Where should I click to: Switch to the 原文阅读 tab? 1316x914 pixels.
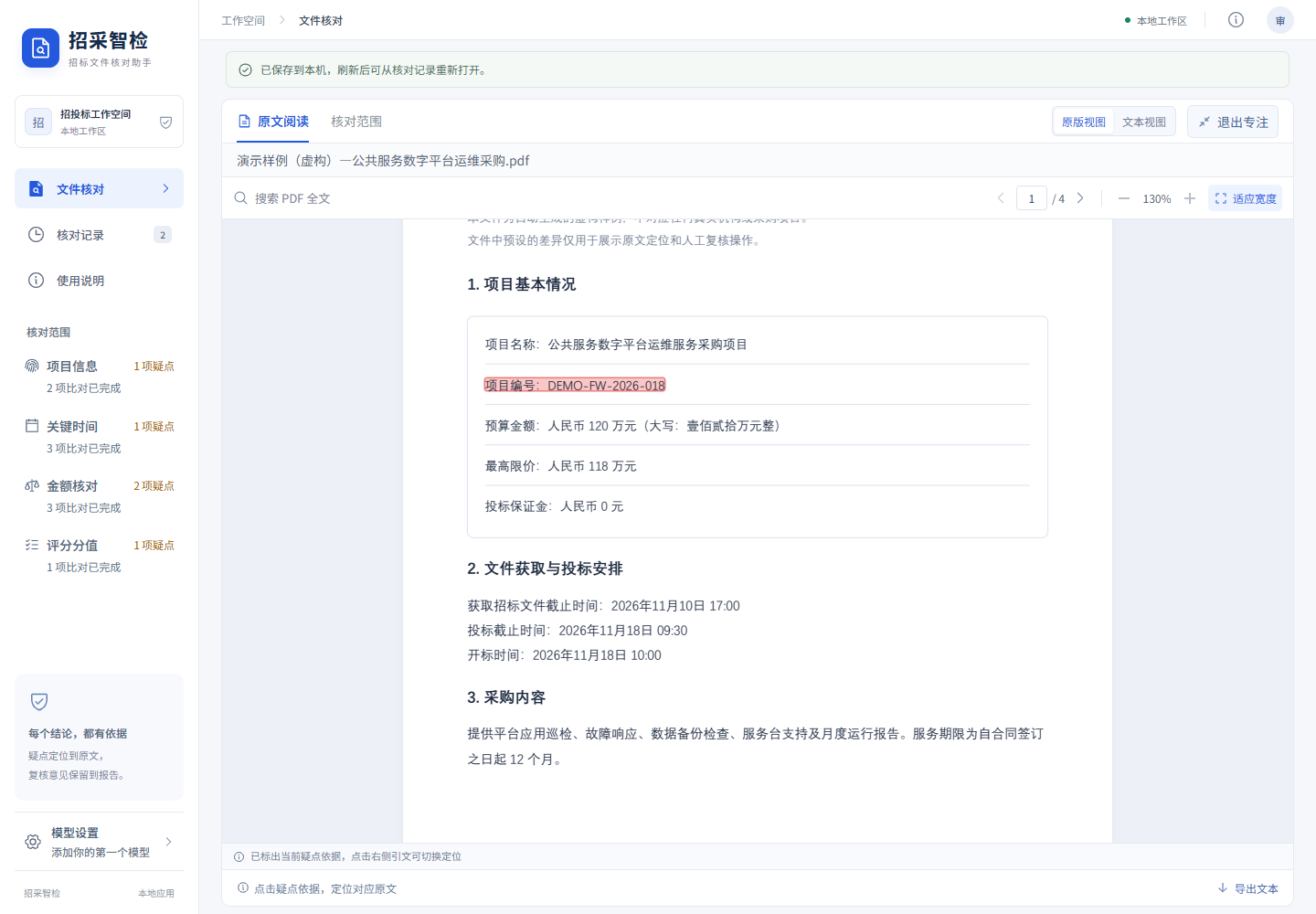pos(273,122)
